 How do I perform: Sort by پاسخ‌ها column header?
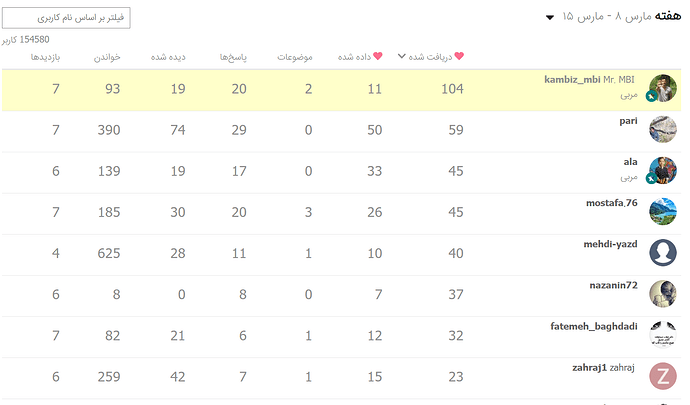click(x=233, y=57)
